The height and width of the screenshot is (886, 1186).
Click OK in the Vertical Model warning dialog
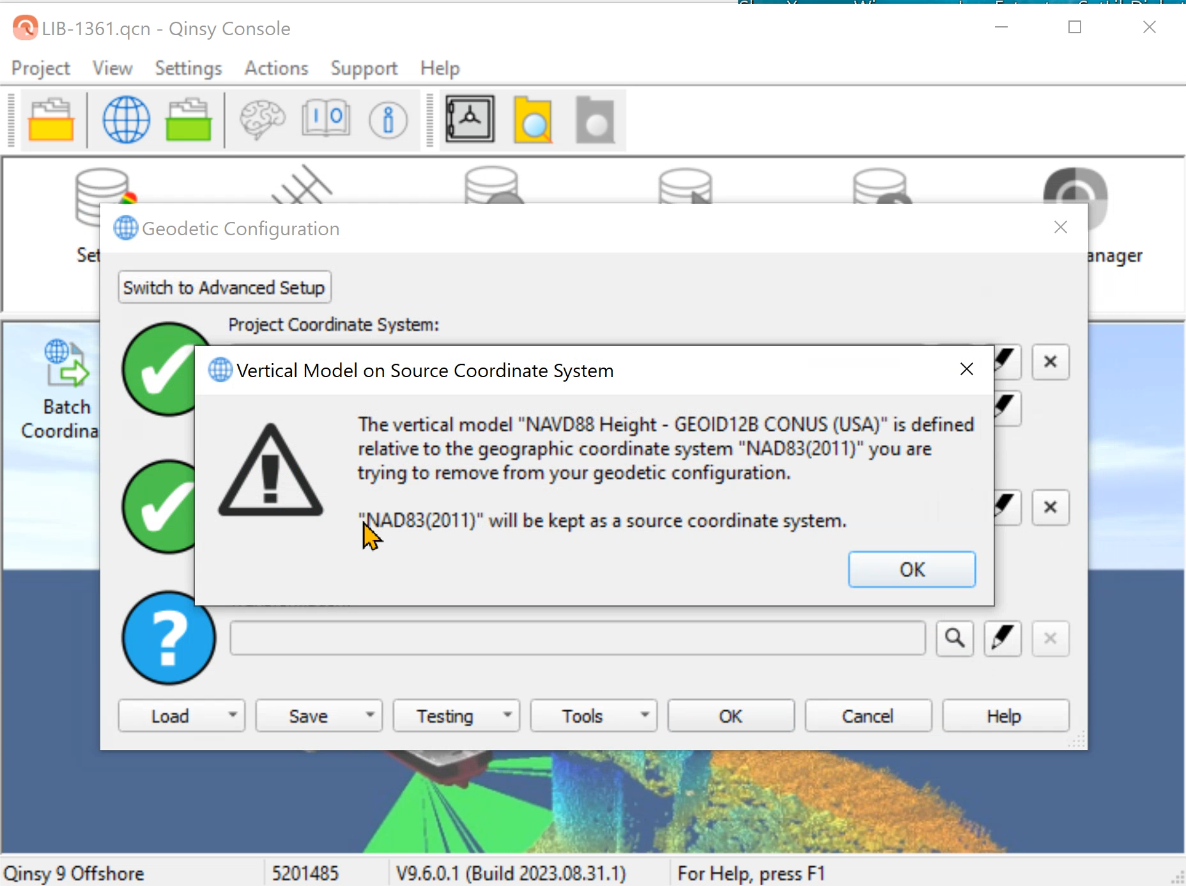tap(911, 569)
